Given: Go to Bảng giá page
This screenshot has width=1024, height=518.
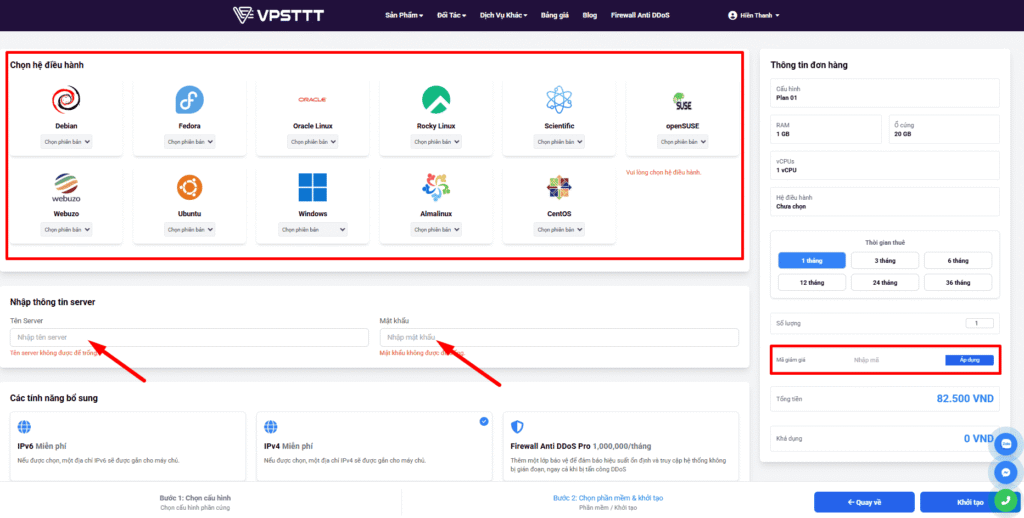Looking at the screenshot, I should (554, 15).
